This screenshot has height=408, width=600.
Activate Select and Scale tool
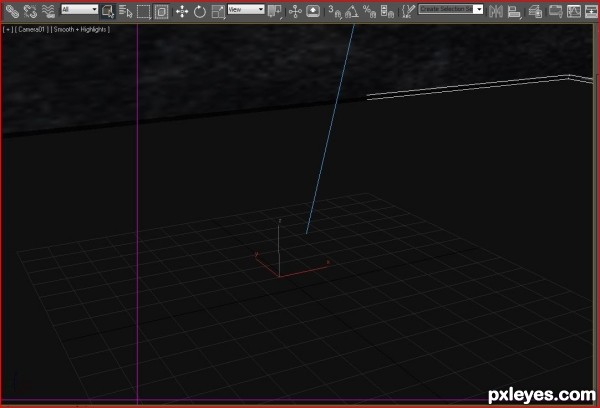218,11
